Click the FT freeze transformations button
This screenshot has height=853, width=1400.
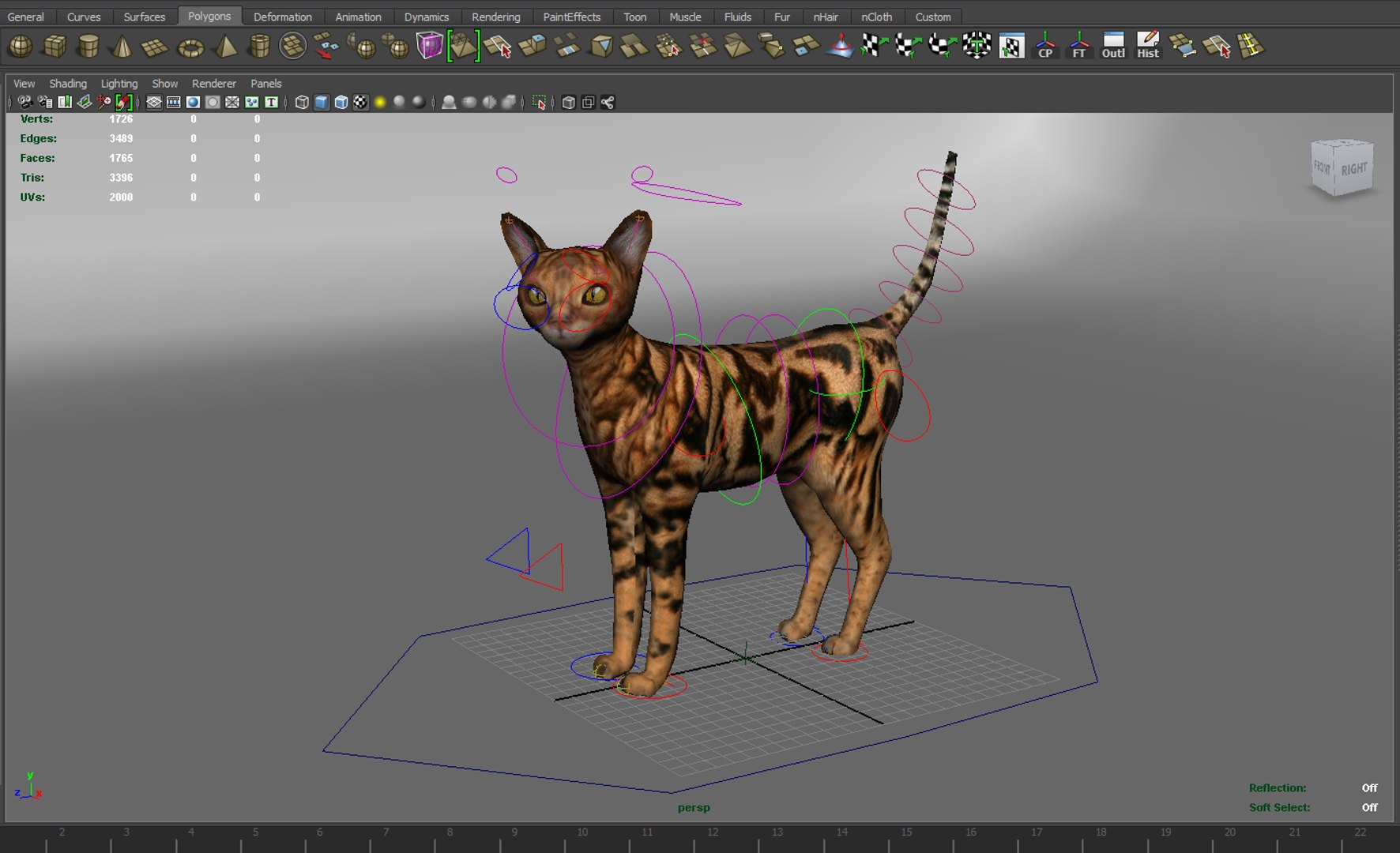pyautogui.click(x=1079, y=46)
